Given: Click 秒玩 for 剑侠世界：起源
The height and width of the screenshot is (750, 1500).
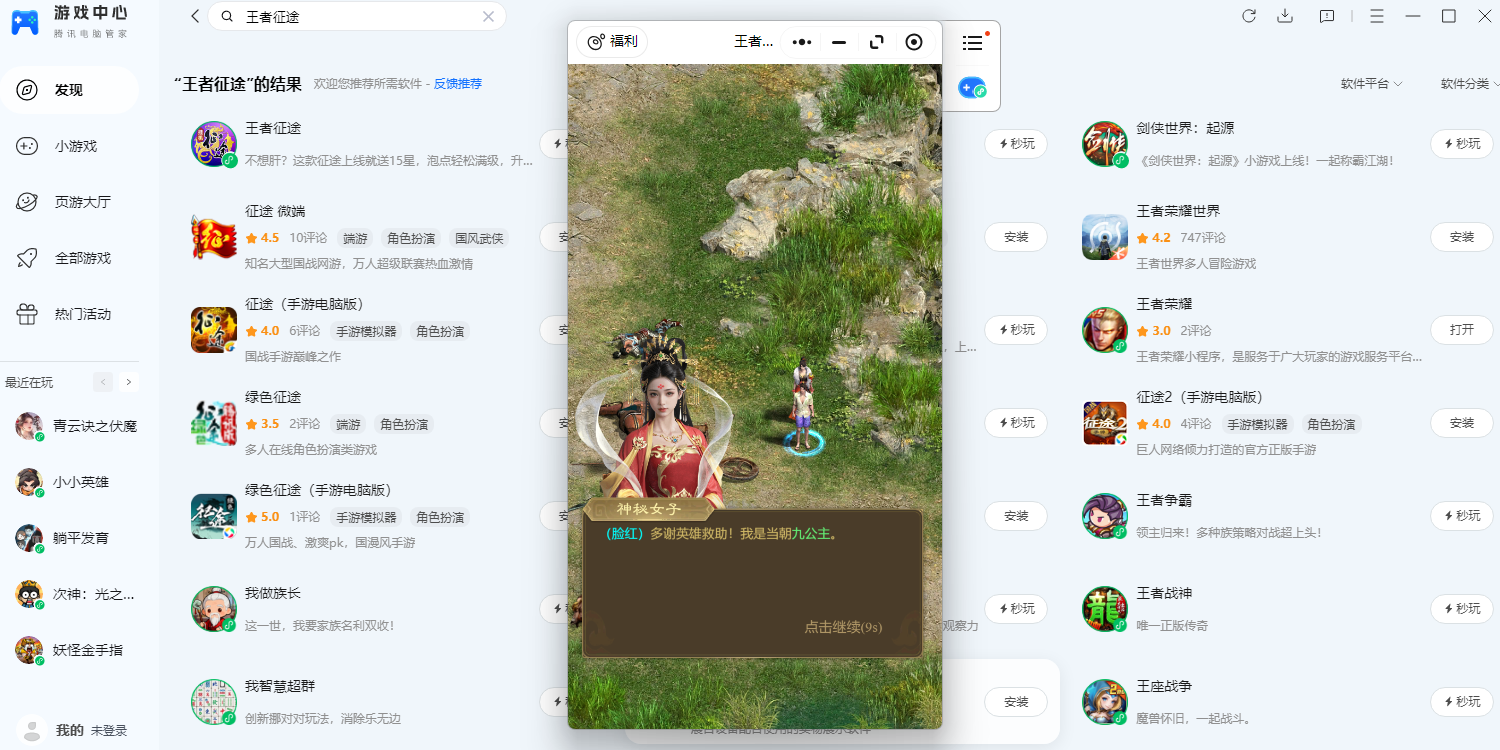Looking at the screenshot, I should pos(1461,144).
